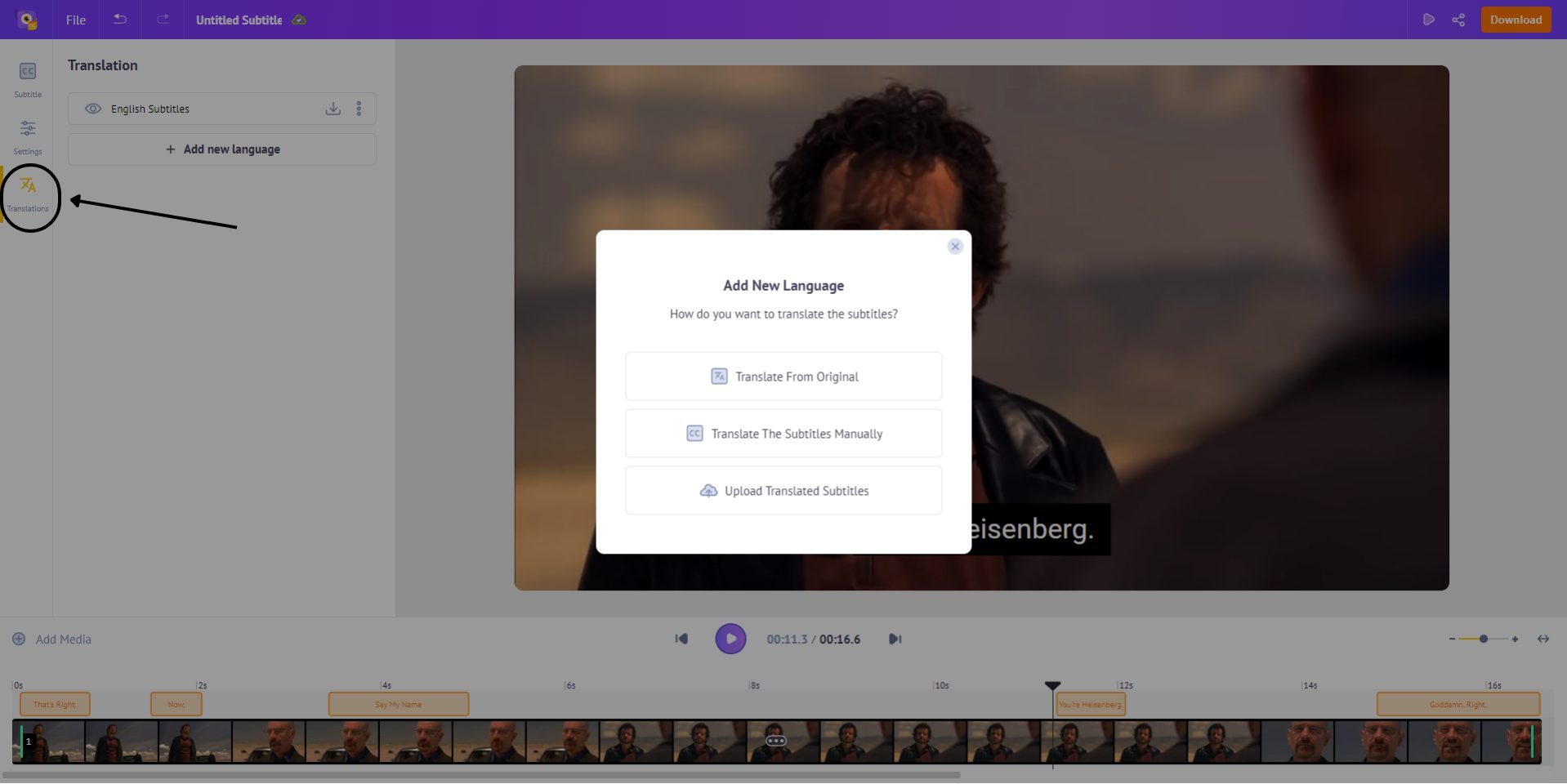Undo the last action

120,19
